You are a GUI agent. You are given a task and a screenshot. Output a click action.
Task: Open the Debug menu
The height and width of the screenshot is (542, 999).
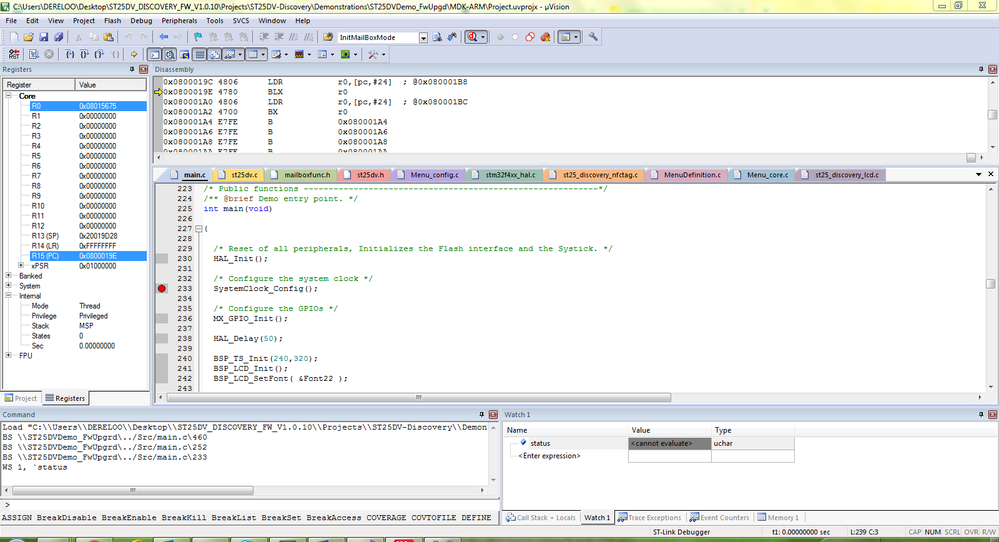click(141, 20)
